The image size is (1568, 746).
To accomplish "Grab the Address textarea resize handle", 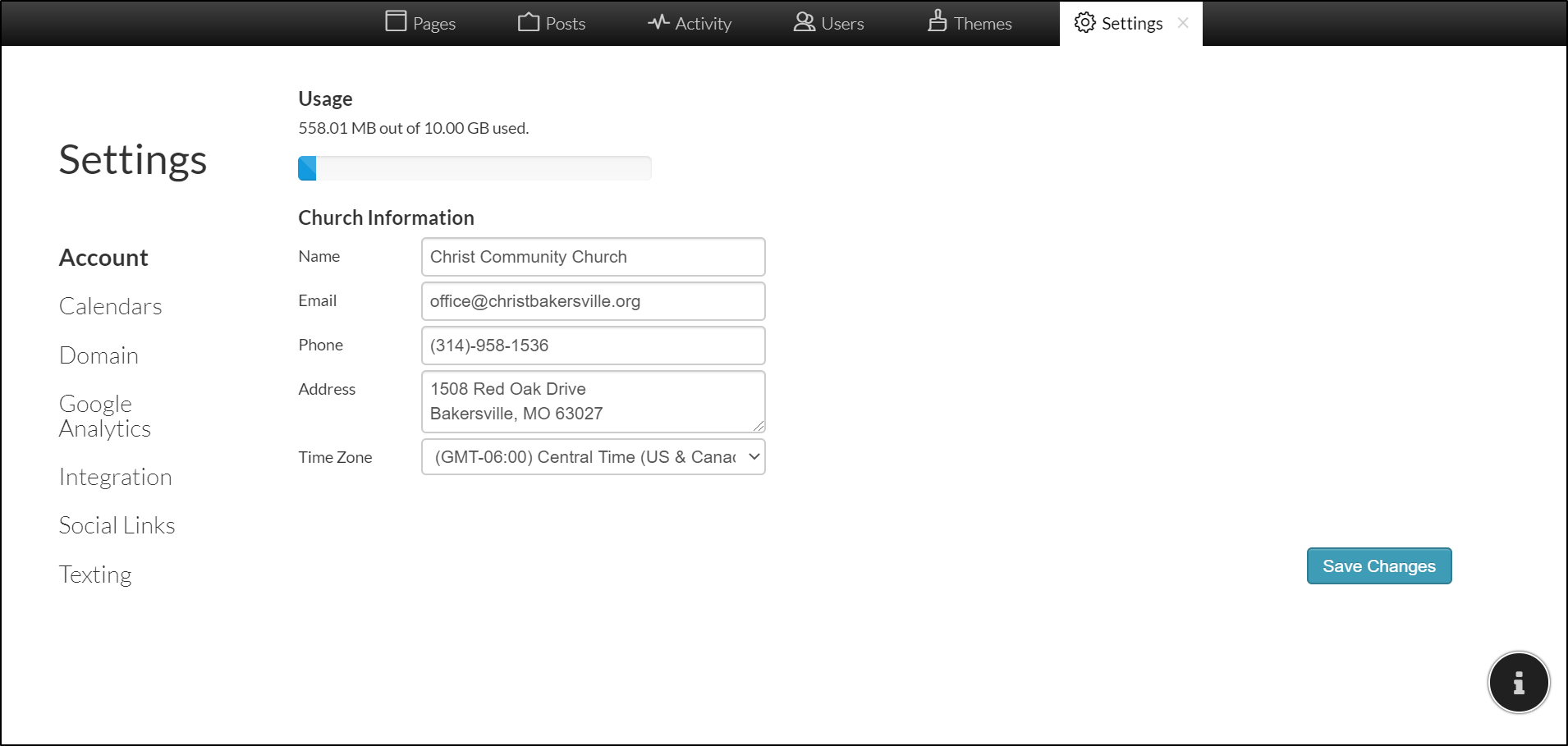I will 759,426.
